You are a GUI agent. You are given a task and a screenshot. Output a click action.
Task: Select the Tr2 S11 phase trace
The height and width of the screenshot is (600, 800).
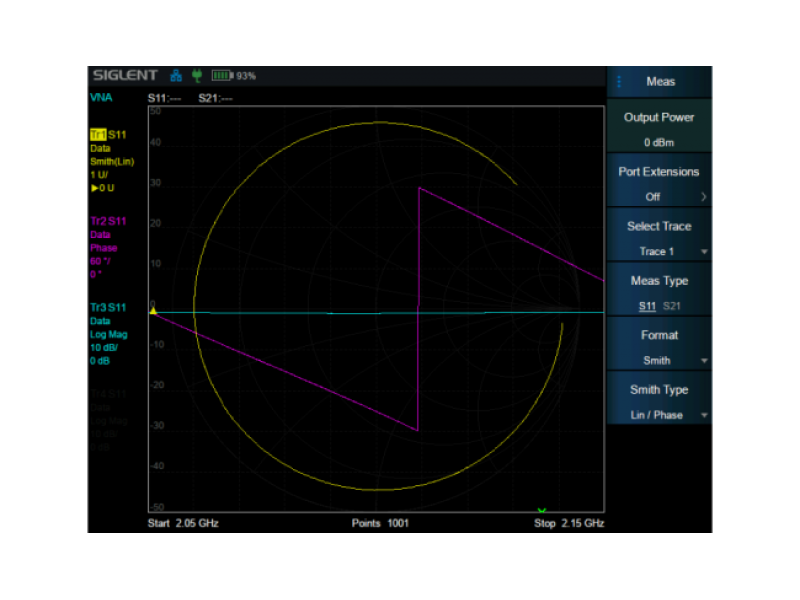108,221
